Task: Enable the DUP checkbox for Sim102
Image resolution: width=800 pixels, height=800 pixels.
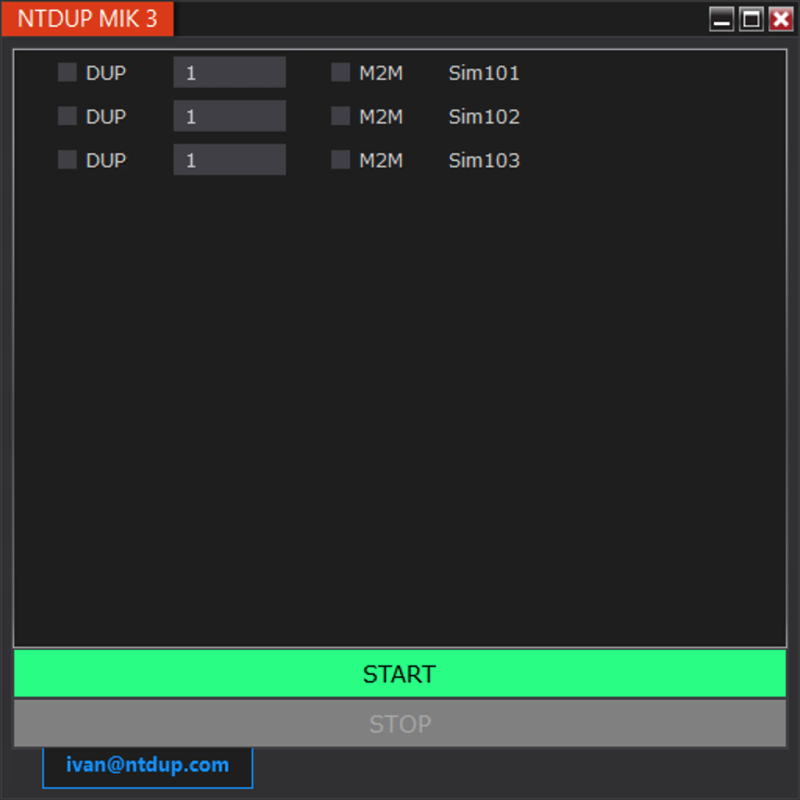Action: [67, 116]
